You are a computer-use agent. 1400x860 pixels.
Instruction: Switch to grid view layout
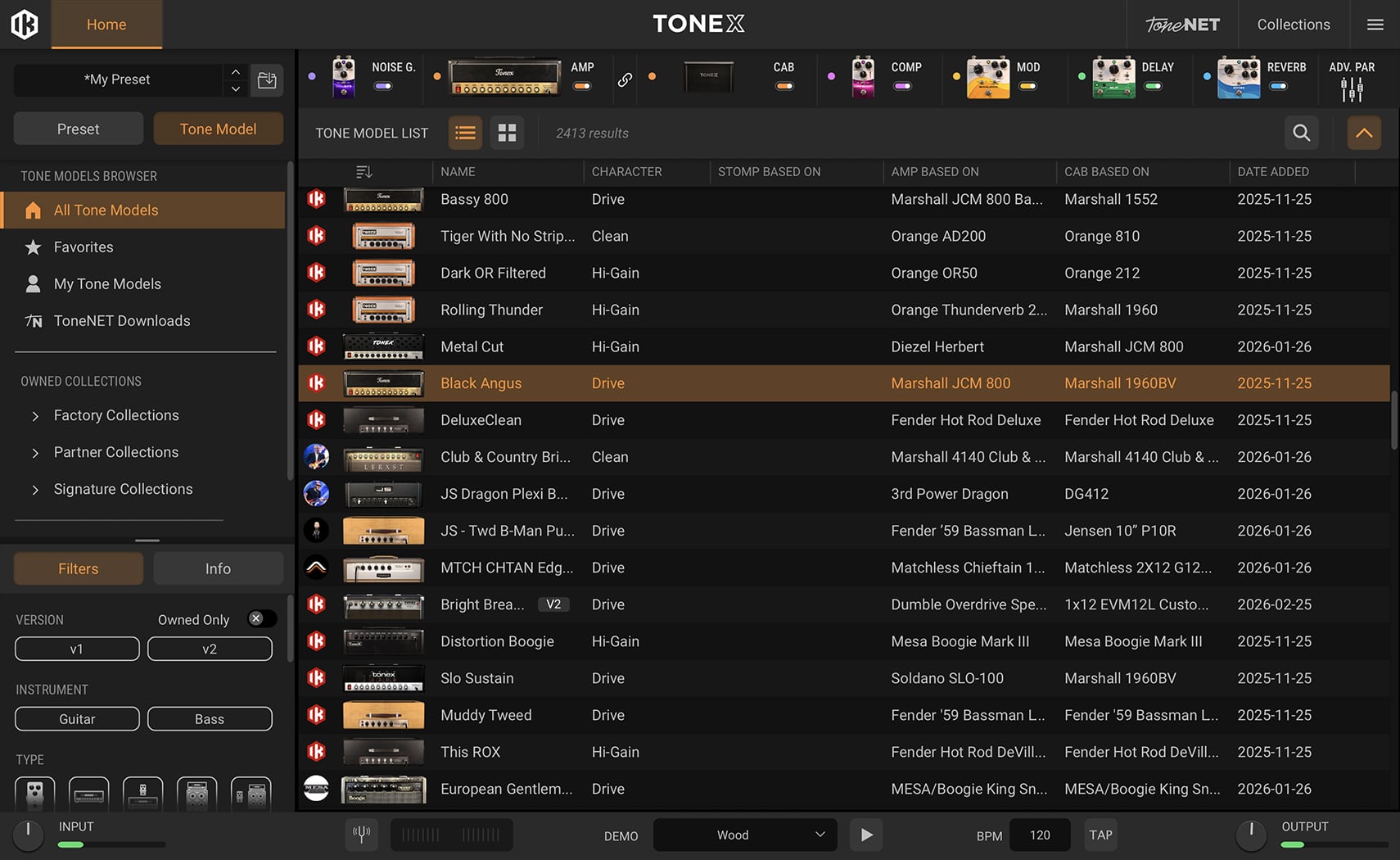(x=507, y=133)
